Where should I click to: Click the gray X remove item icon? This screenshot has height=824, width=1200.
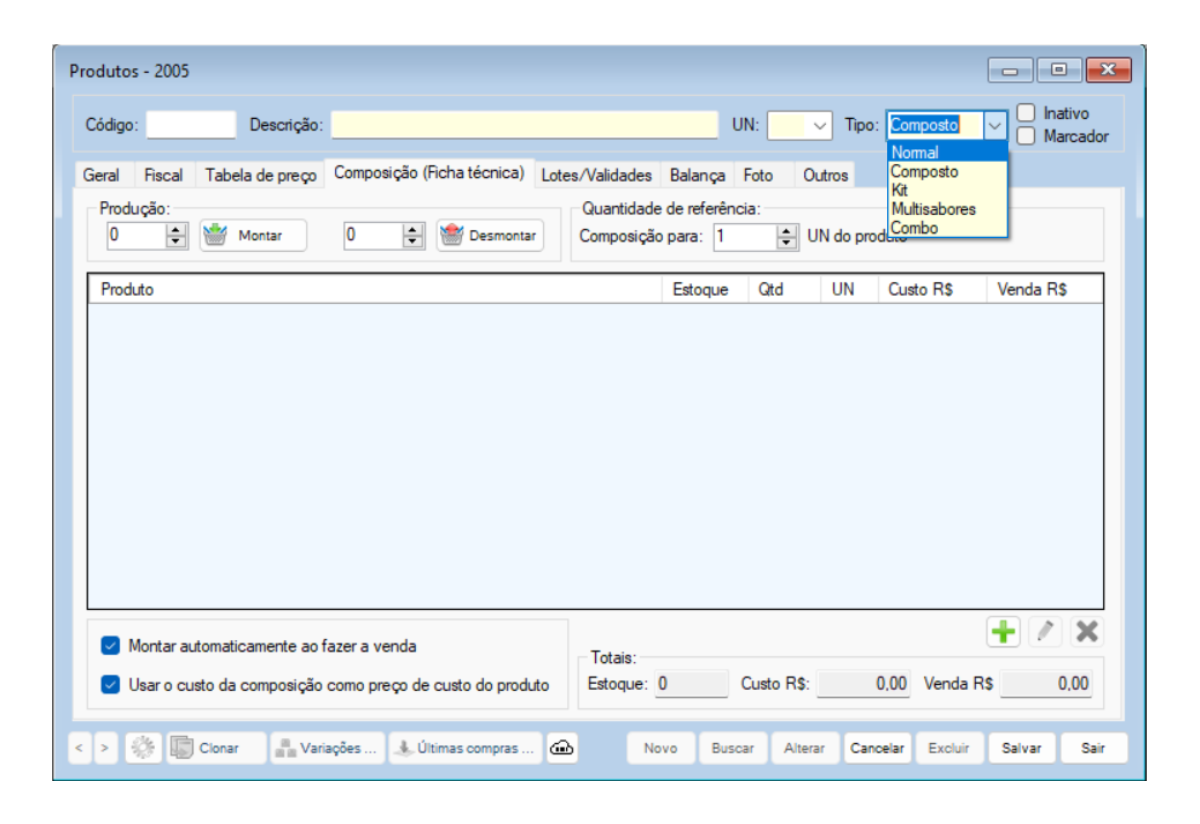[x=1086, y=632]
